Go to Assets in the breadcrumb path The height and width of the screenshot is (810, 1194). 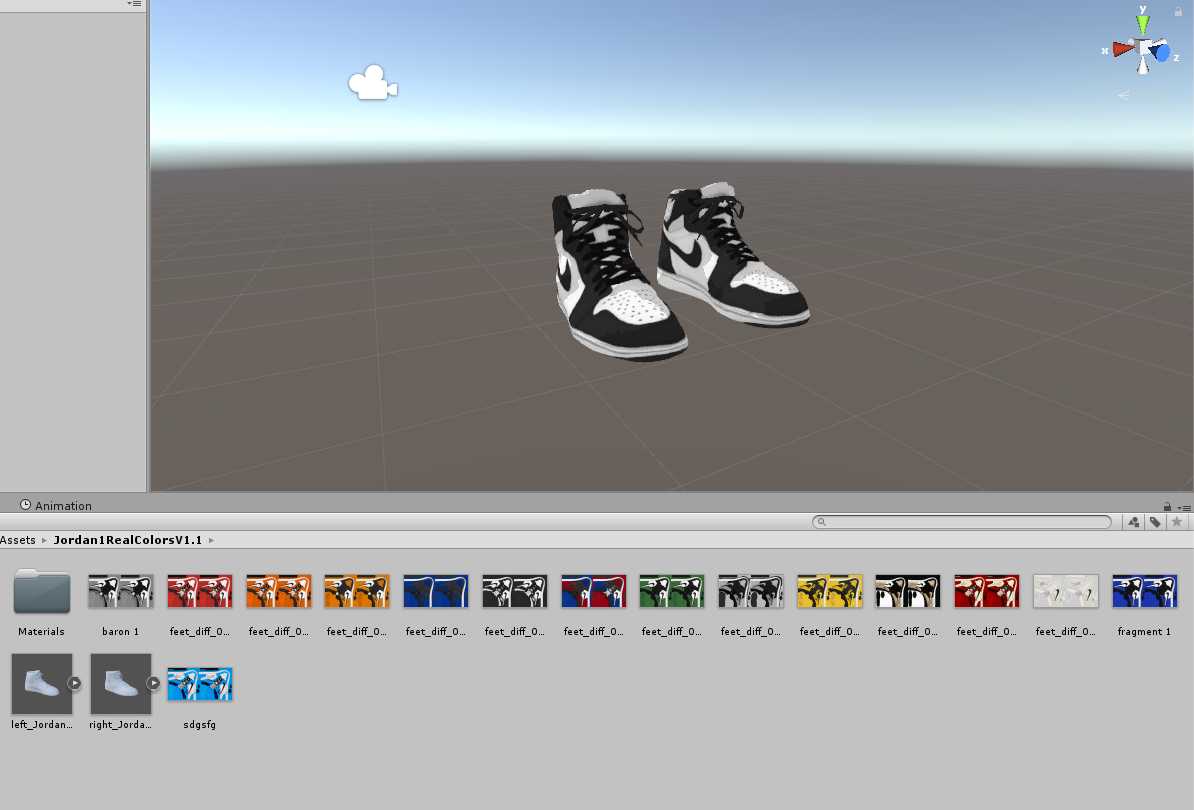tap(17, 540)
